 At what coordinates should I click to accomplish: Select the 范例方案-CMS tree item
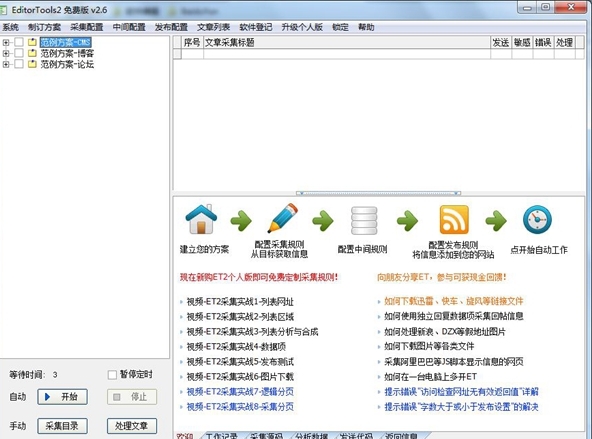(66, 42)
